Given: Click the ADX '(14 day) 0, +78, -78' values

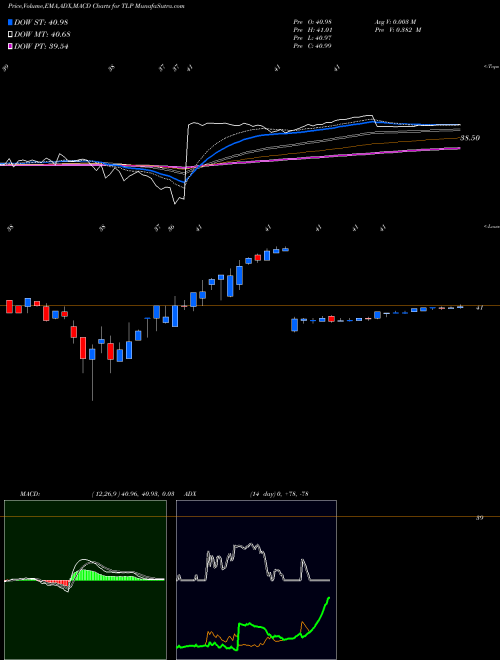Looking at the screenshot, I should coord(279,493).
